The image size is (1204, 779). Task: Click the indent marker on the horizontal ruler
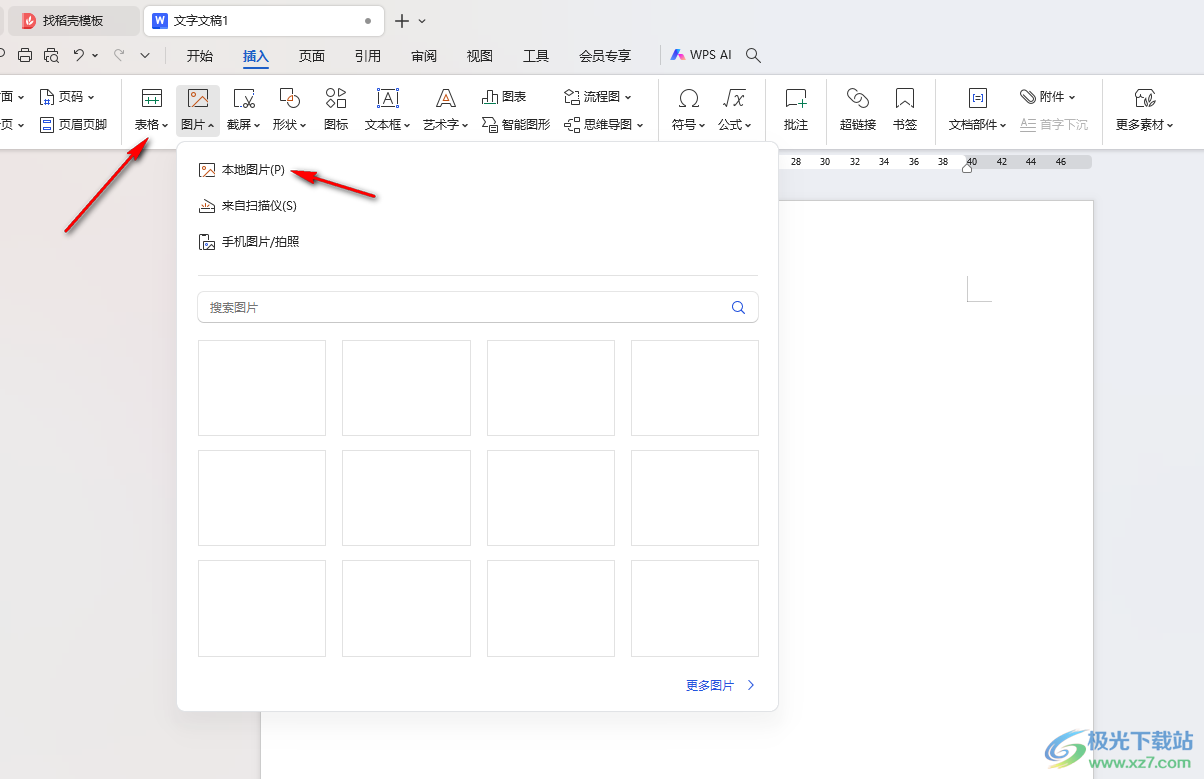pyautogui.click(x=966, y=167)
